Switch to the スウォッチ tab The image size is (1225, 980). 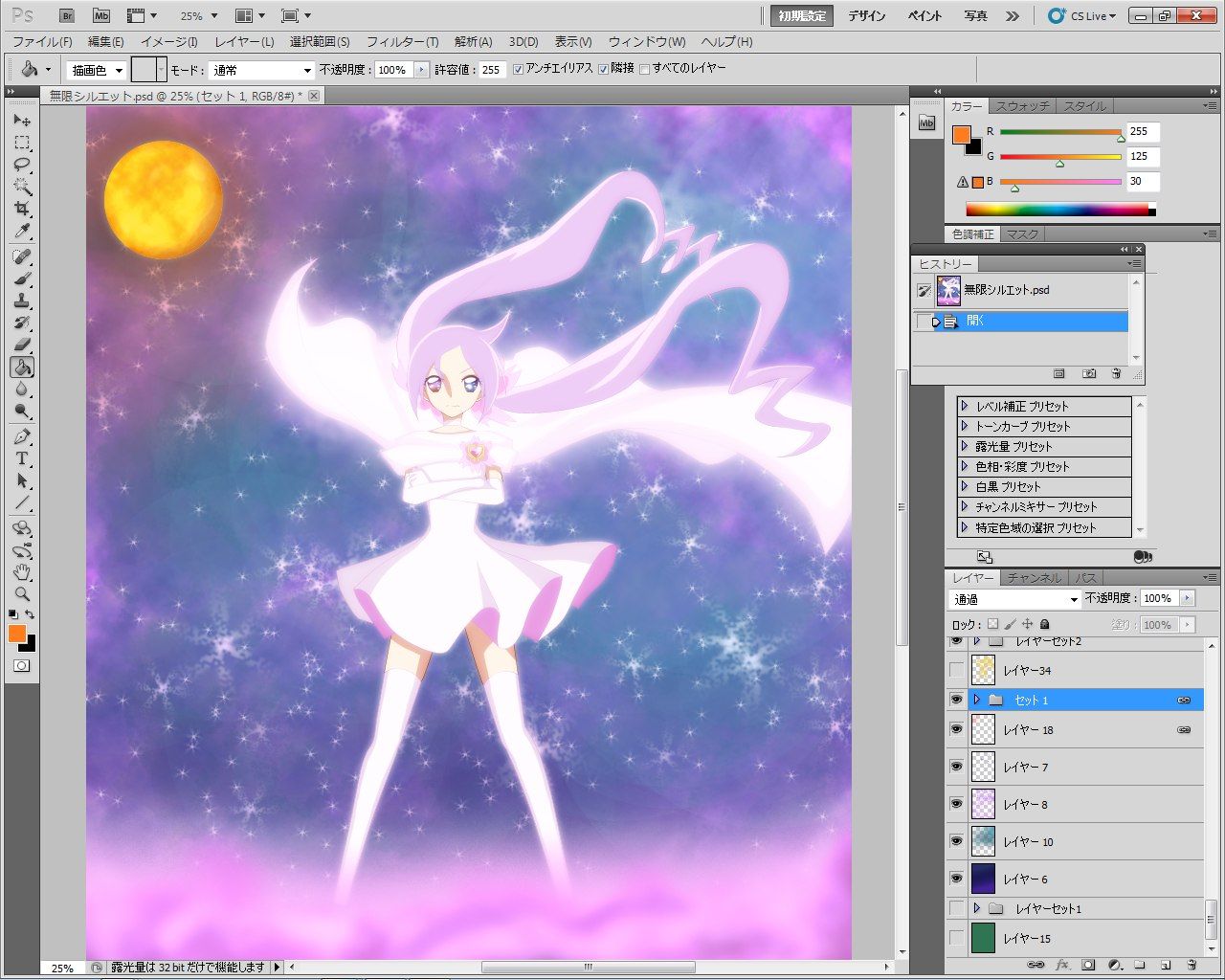click(1022, 106)
